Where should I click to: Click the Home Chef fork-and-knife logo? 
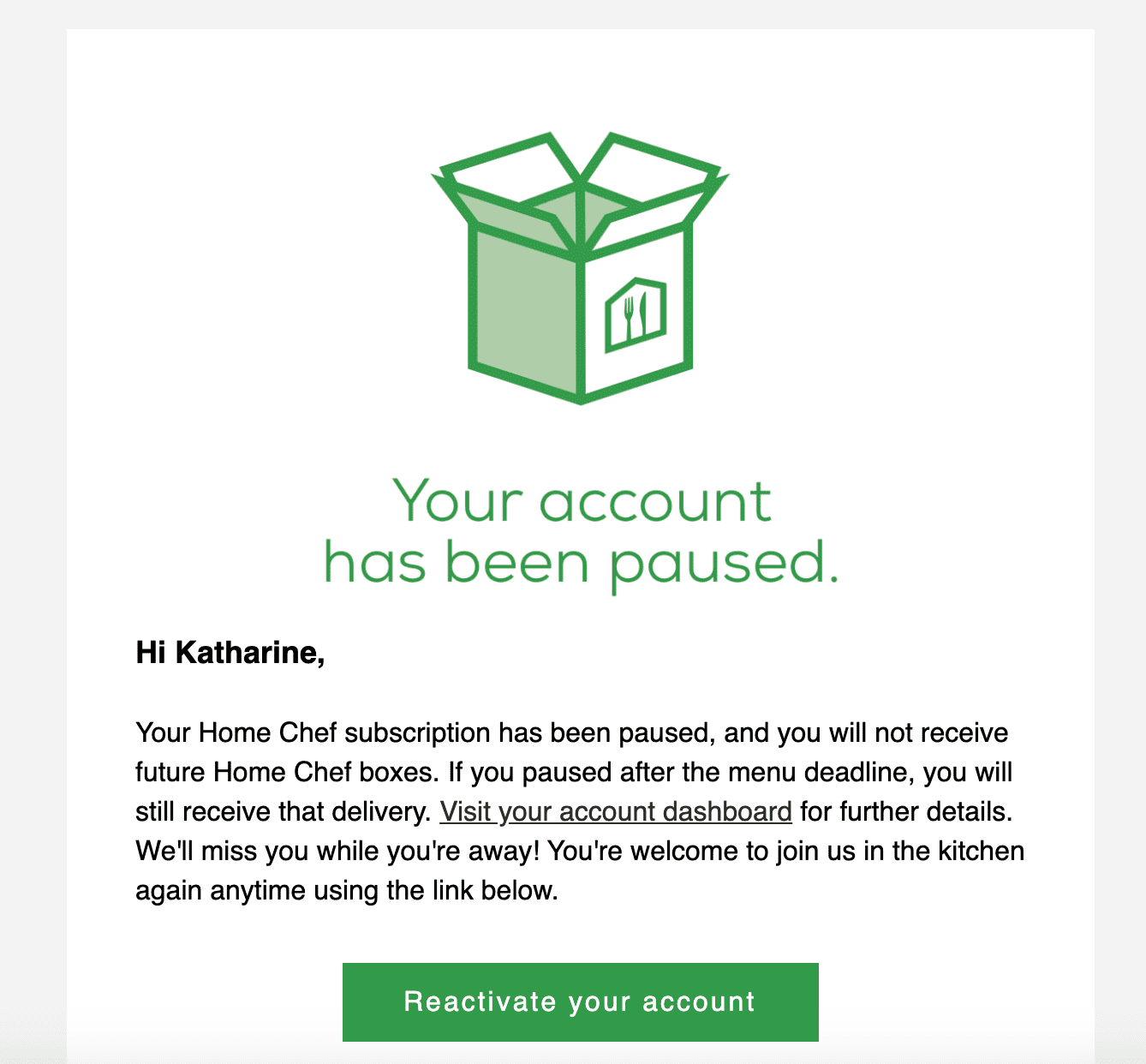(x=636, y=314)
